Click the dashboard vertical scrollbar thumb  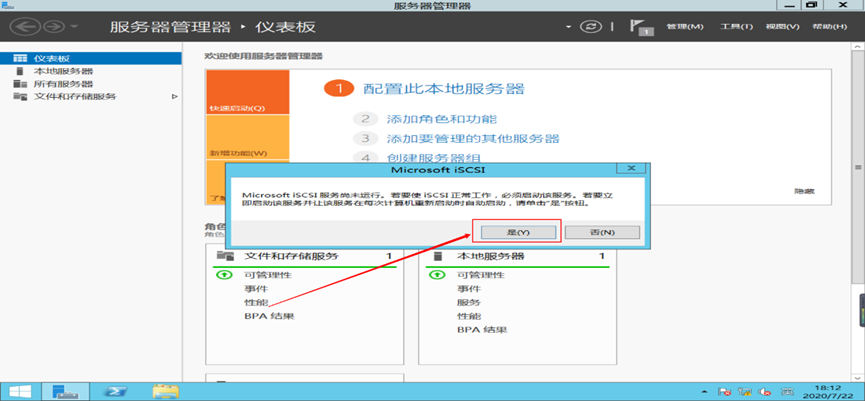pos(858,167)
